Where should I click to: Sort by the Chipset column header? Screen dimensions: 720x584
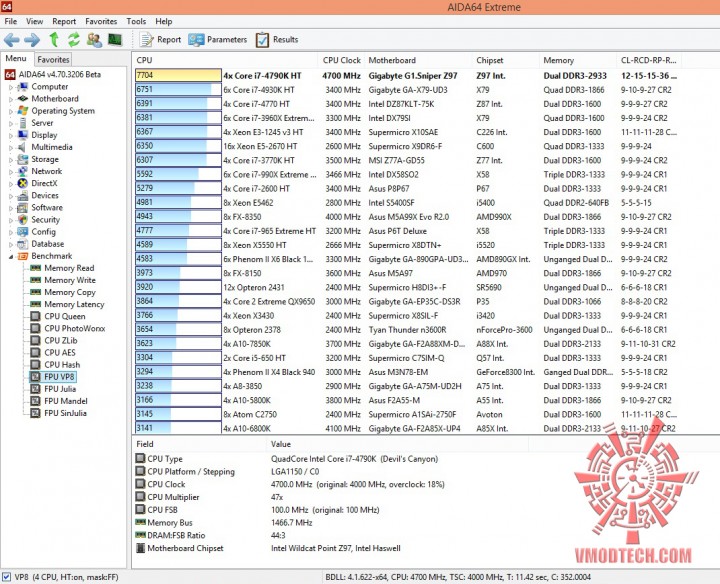[x=505, y=60]
